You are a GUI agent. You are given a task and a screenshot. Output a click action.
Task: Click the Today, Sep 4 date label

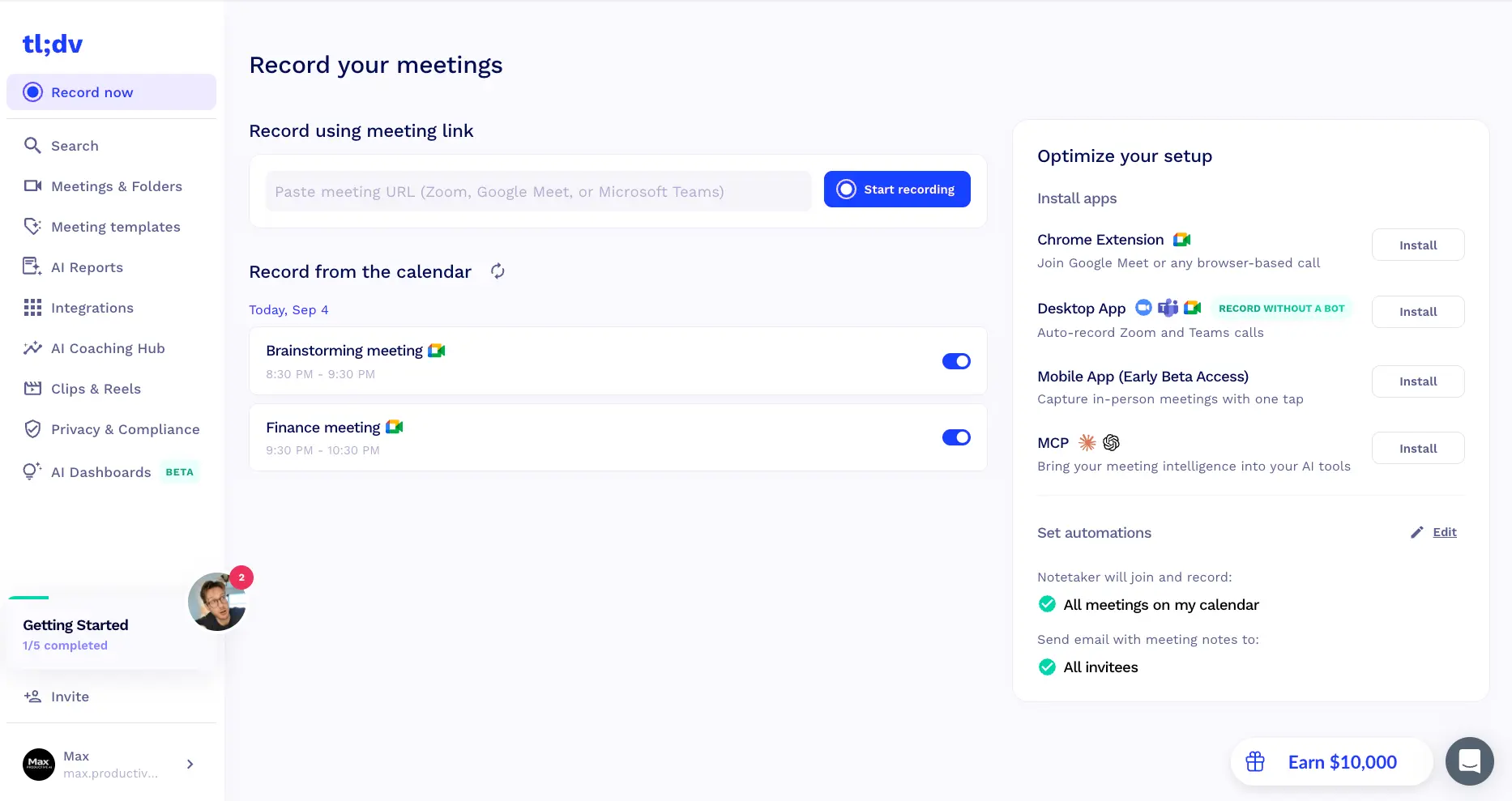tap(288, 309)
